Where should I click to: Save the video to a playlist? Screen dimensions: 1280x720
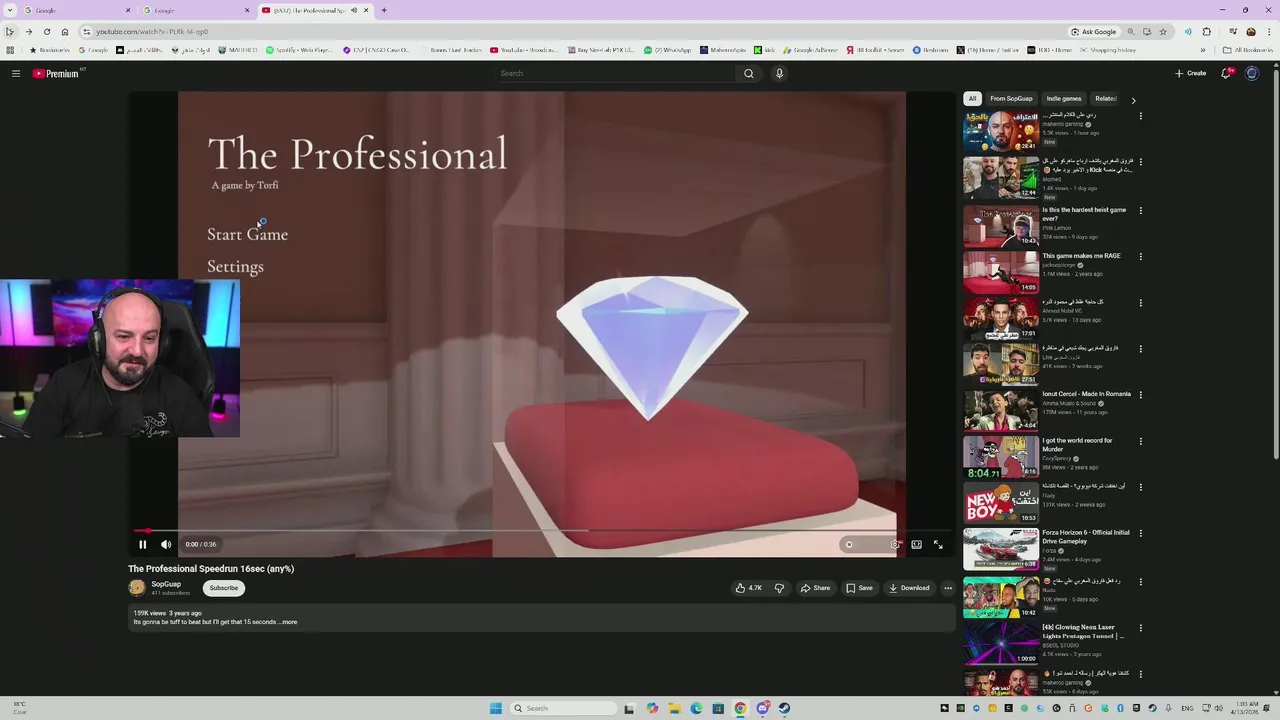pos(859,588)
